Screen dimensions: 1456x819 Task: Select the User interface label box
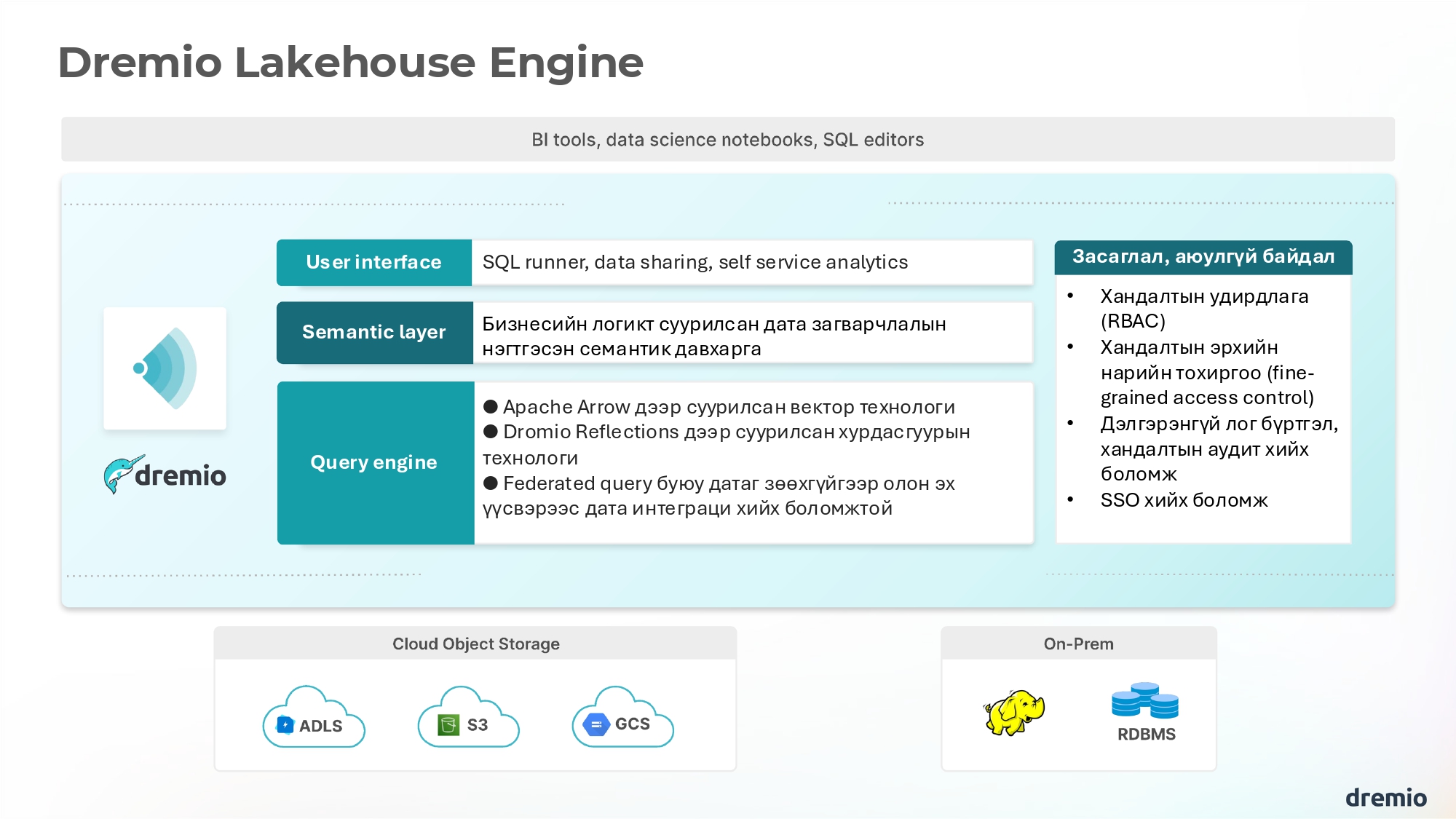click(x=374, y=262)
